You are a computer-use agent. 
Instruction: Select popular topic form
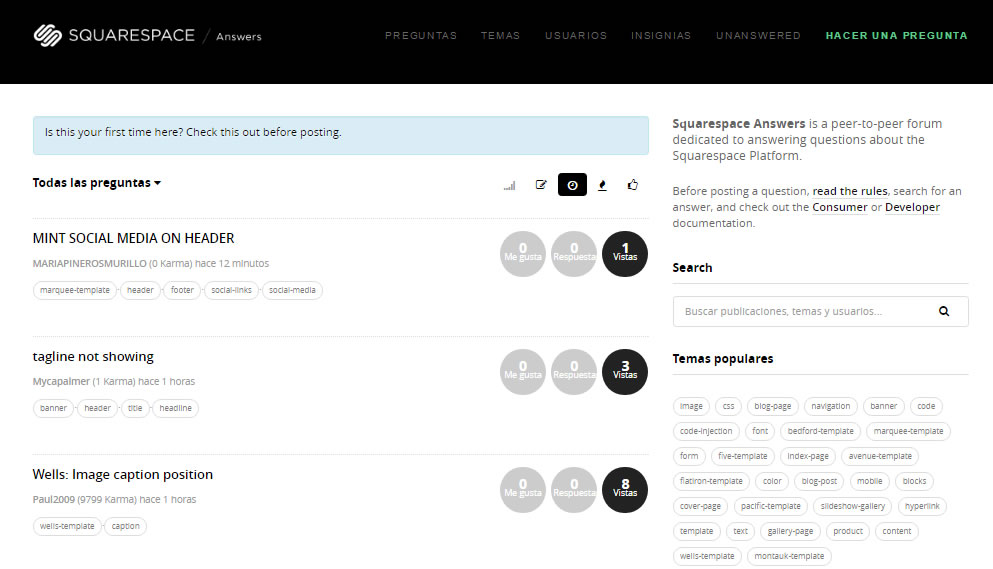[x=689, y=456]
